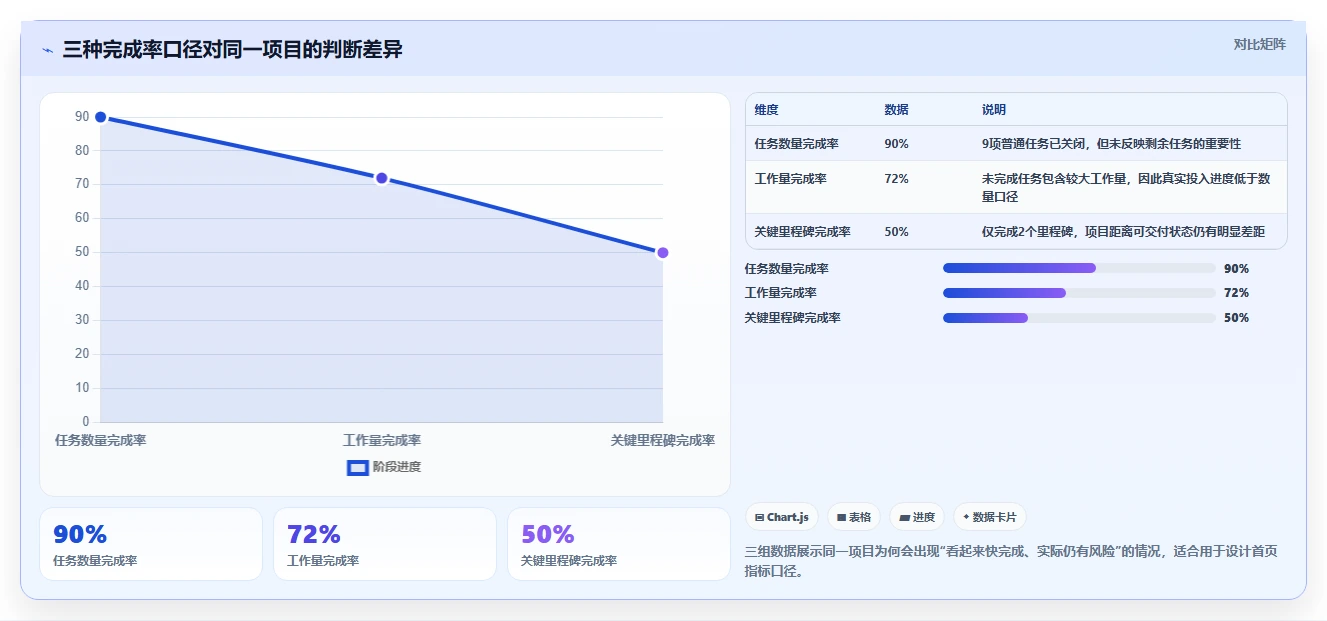Screen dimensions: 1327x621
Task: Click the 维度 column header
Action: pos(766,110)
